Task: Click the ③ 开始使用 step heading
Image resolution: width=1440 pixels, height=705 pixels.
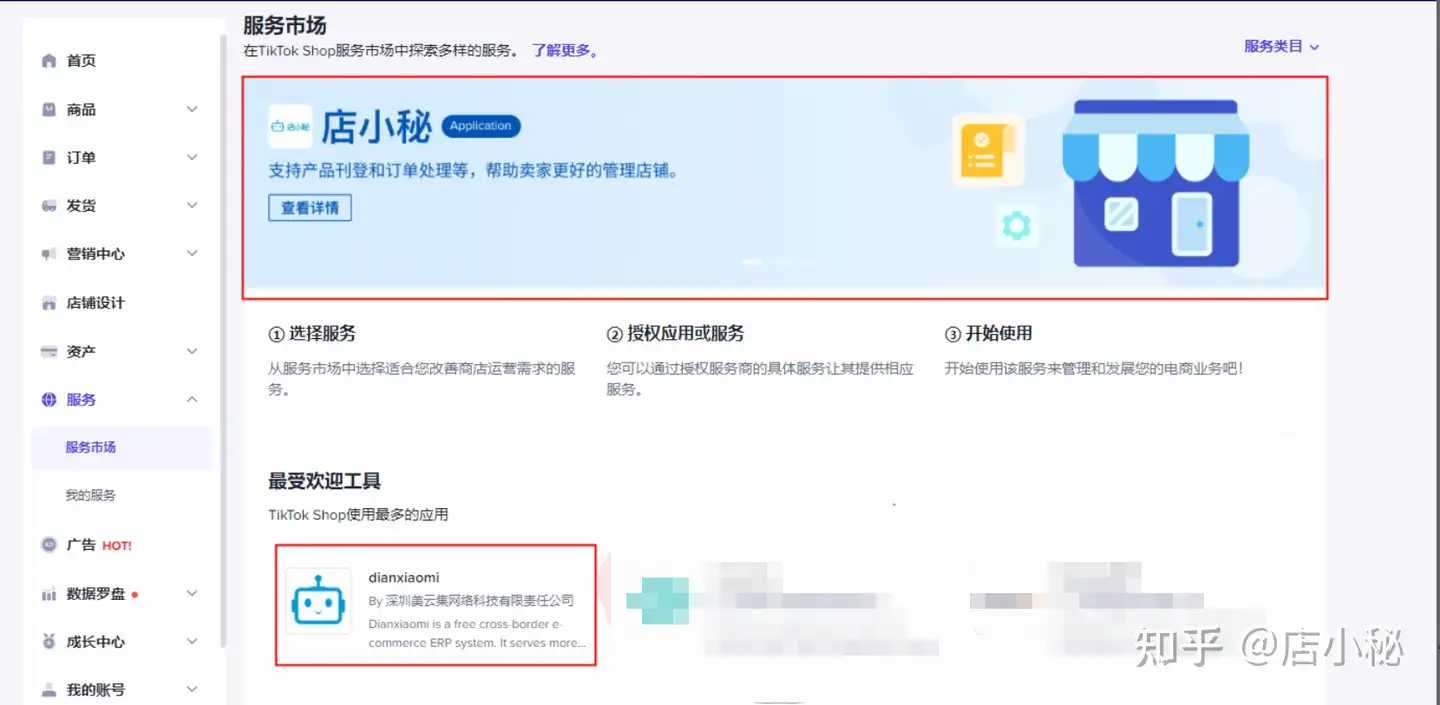Action: point(988,334)
